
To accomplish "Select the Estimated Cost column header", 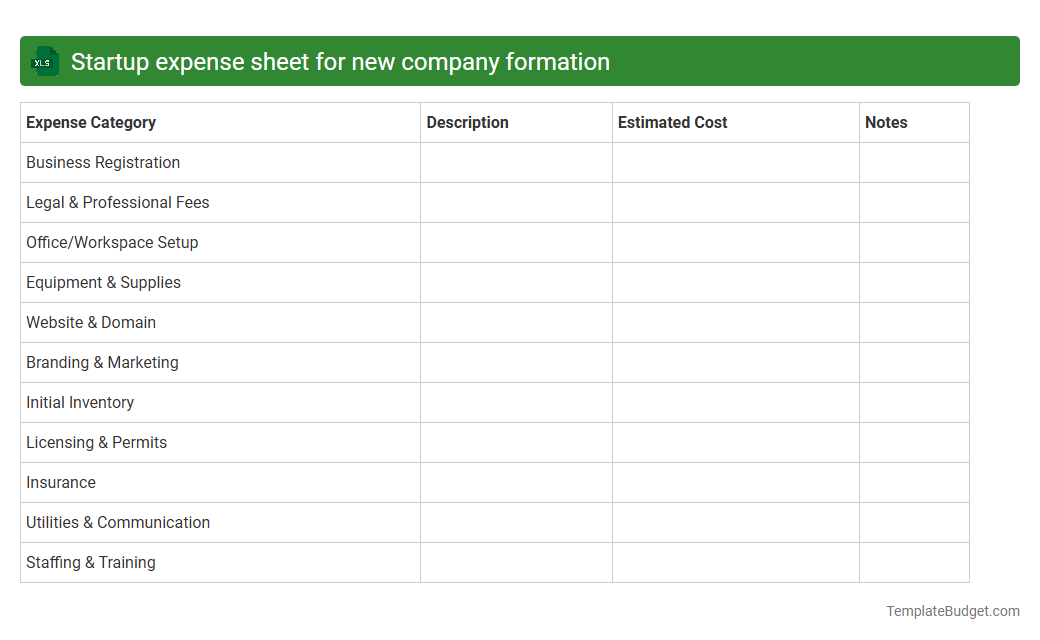I will pyautogui.click(x=672, y=122).
